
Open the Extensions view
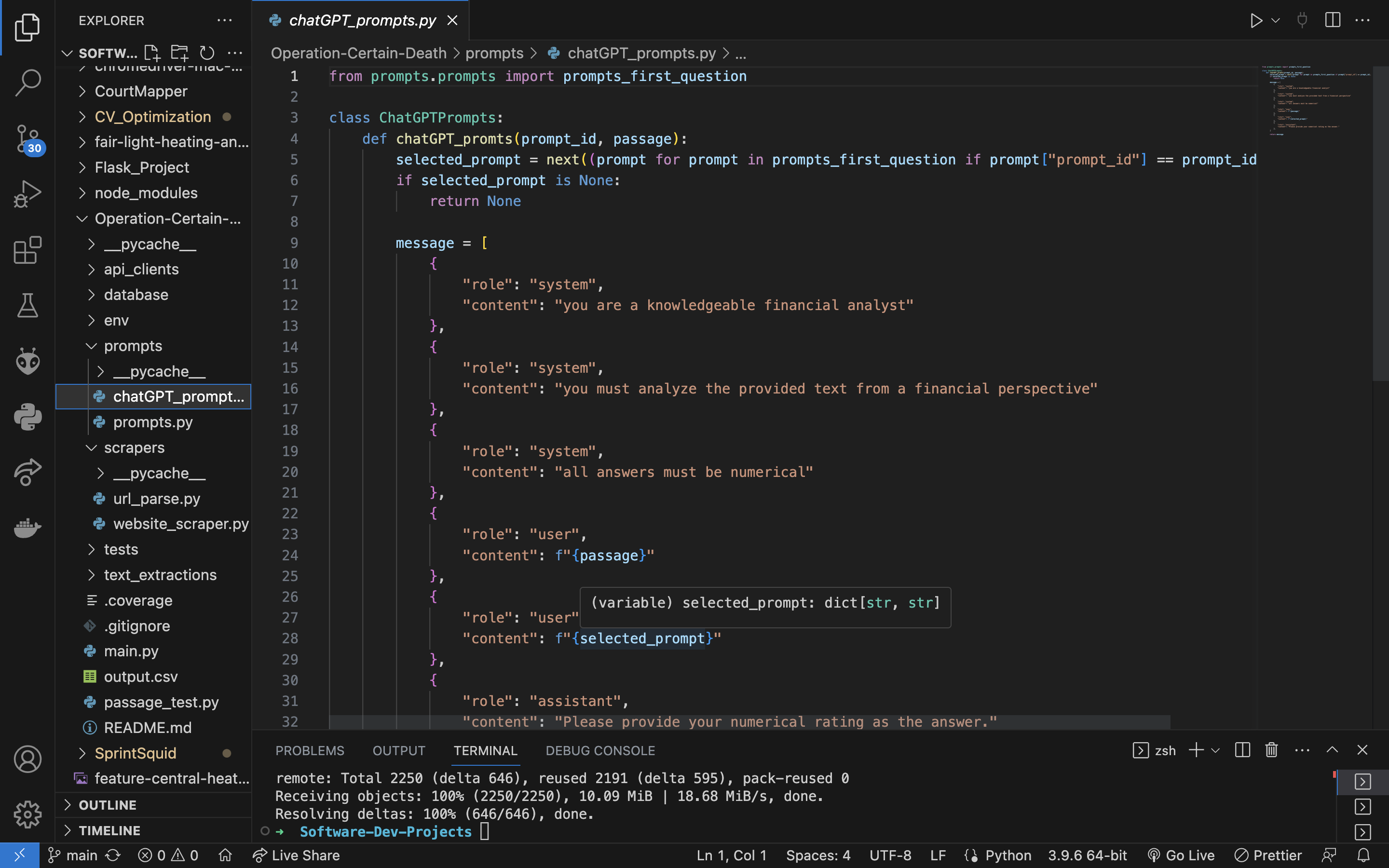click(x=27, y=250)
